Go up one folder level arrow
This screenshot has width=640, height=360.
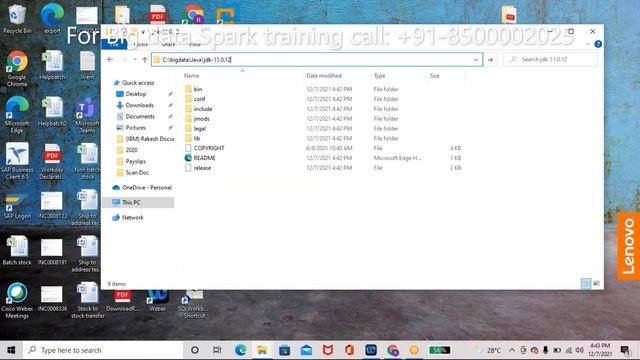pyautogui.click(x=144, y=60)
